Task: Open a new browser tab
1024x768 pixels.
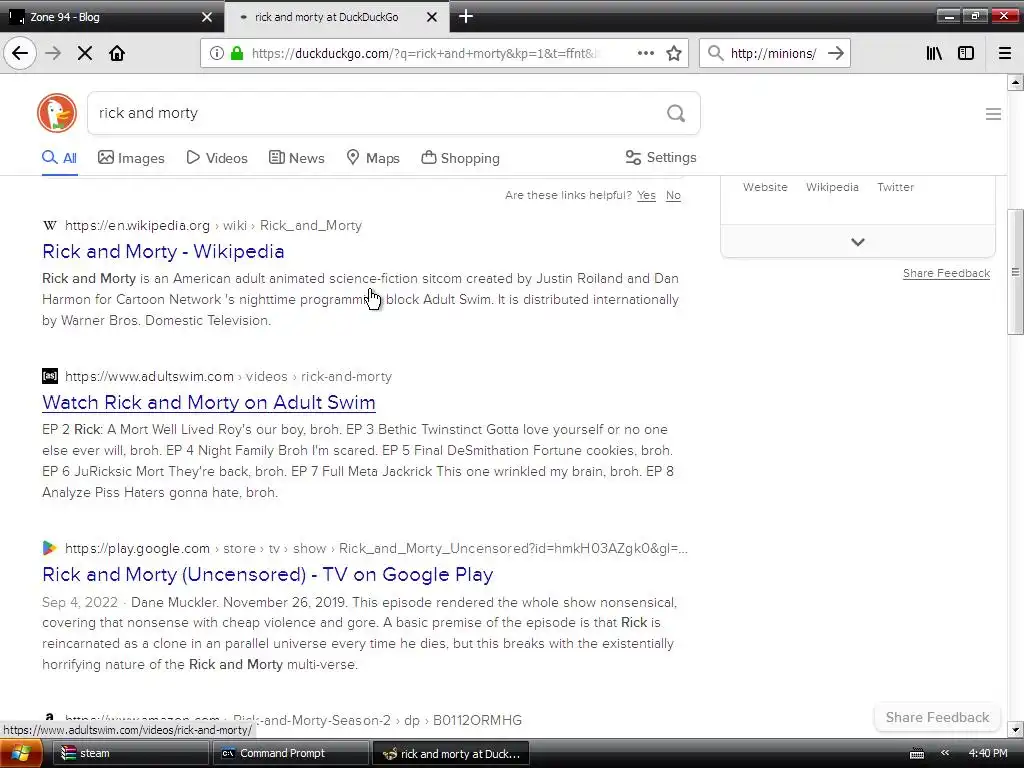Action: [x=466, y=16]
